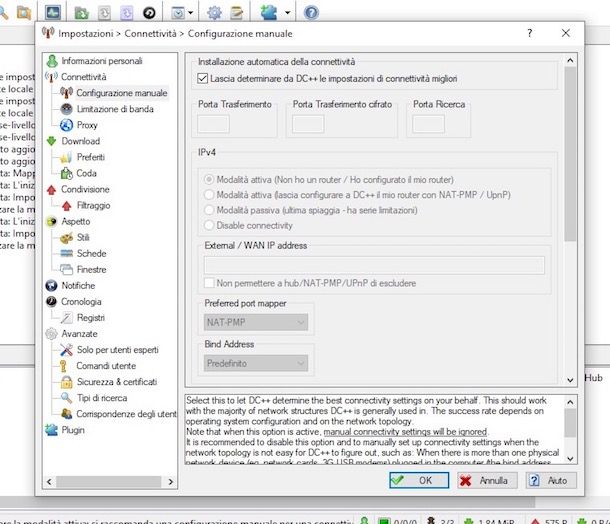Select Disable connectivity radio button
Image resolution: width=610 pixels, height=524 pixels.
coord(209,225)
